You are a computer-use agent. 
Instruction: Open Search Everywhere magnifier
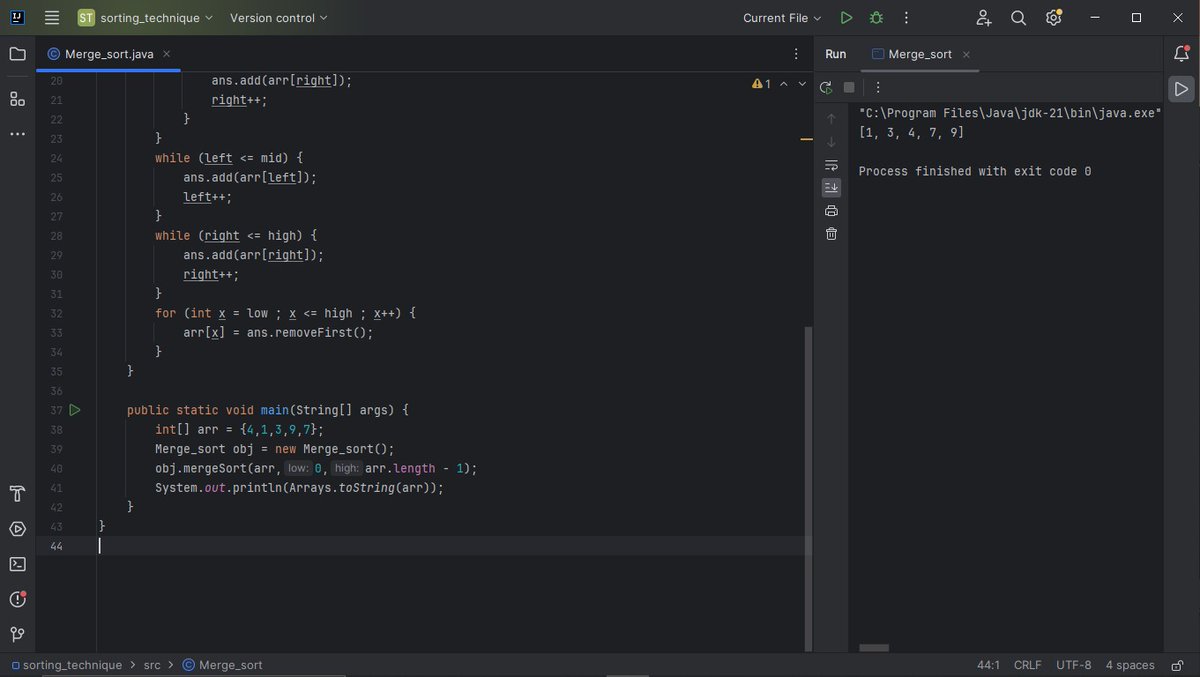pyautogui.click(x=1018, y=18)
